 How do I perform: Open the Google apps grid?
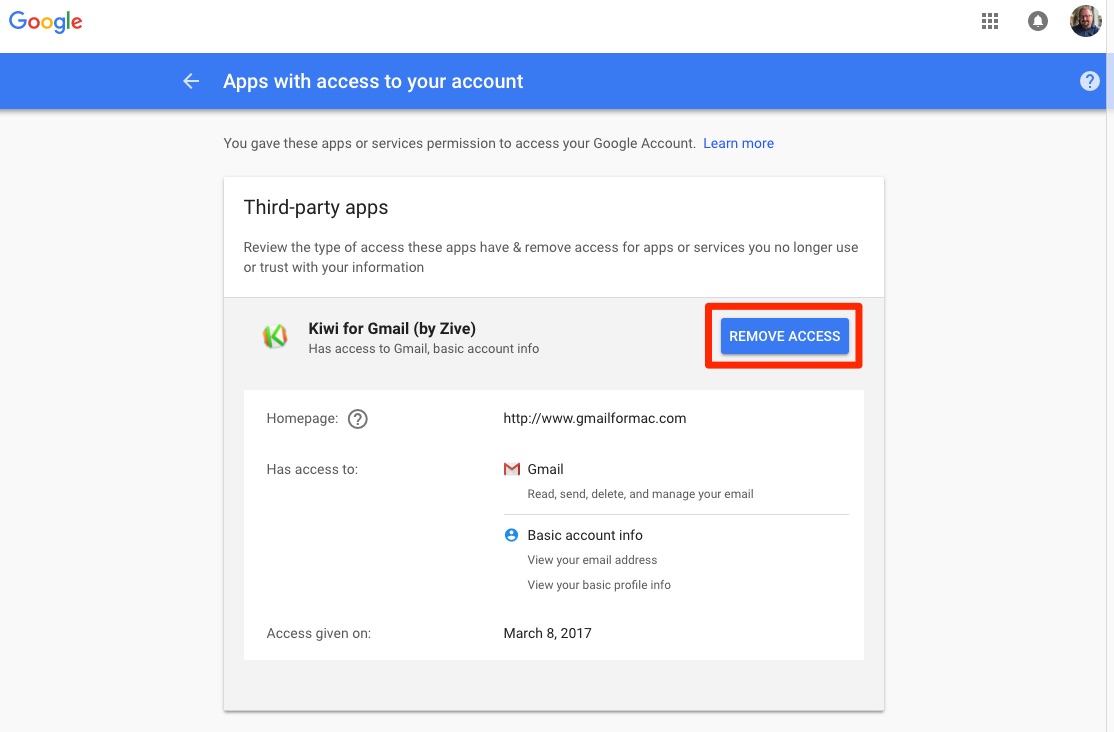tap(990, 21)
